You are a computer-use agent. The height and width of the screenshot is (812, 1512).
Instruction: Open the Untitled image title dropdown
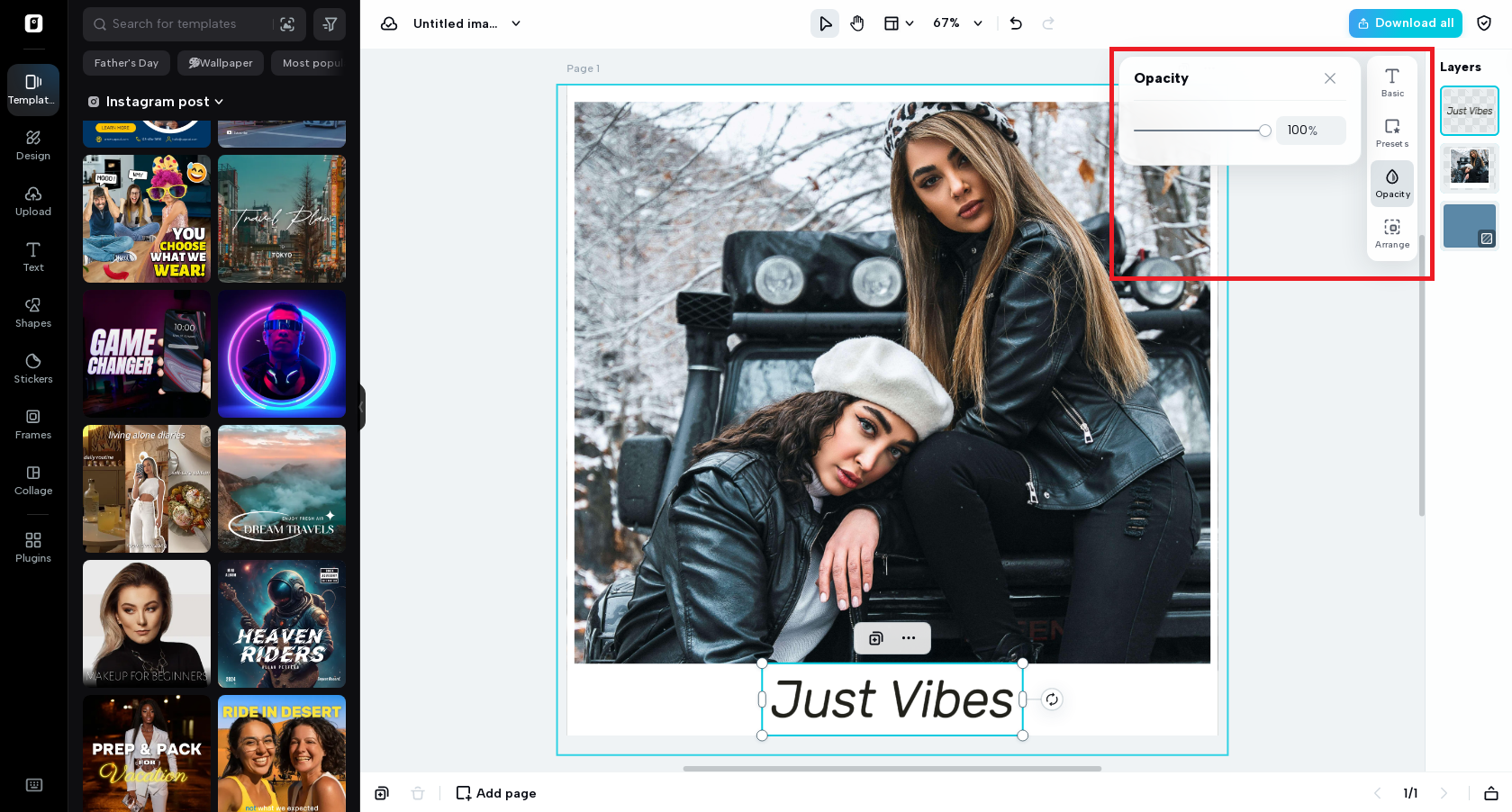tap(515, 24)
